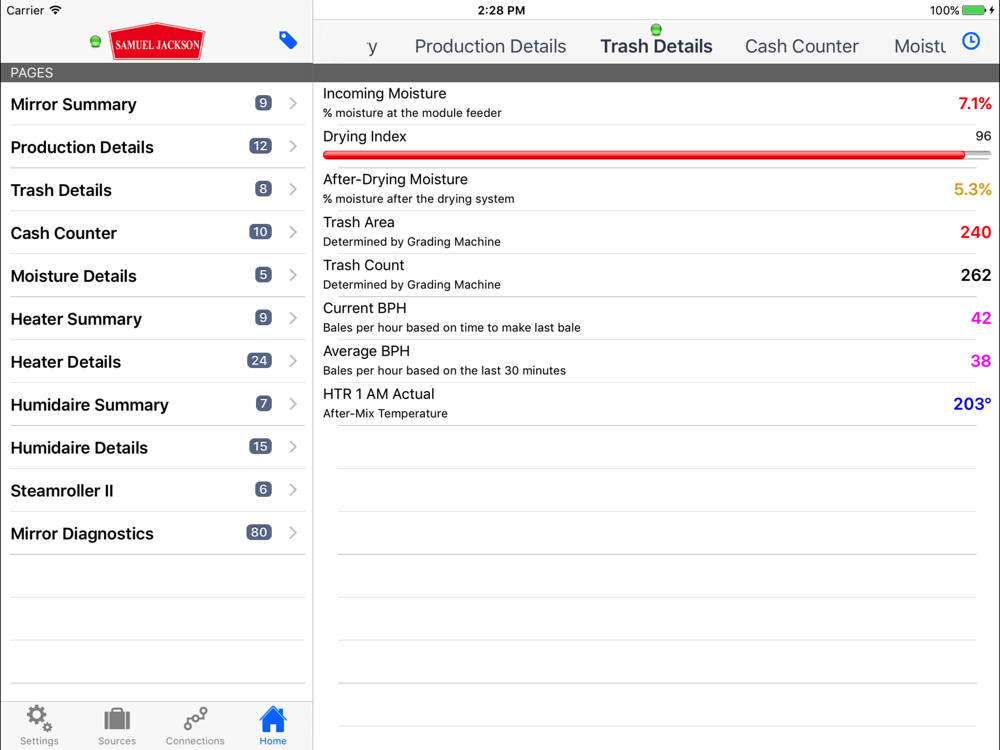Tap the 240 trash area value
Screen dimensions: 1000x750
(x=976, y=232)
